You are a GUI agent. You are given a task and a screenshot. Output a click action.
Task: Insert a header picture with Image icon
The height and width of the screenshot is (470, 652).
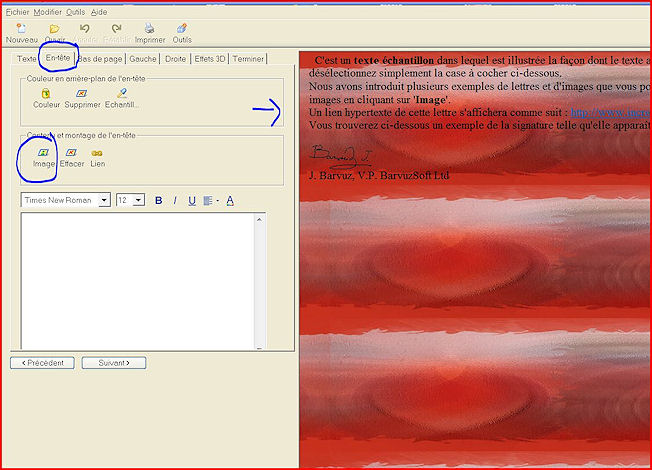[x=43, y=153]
